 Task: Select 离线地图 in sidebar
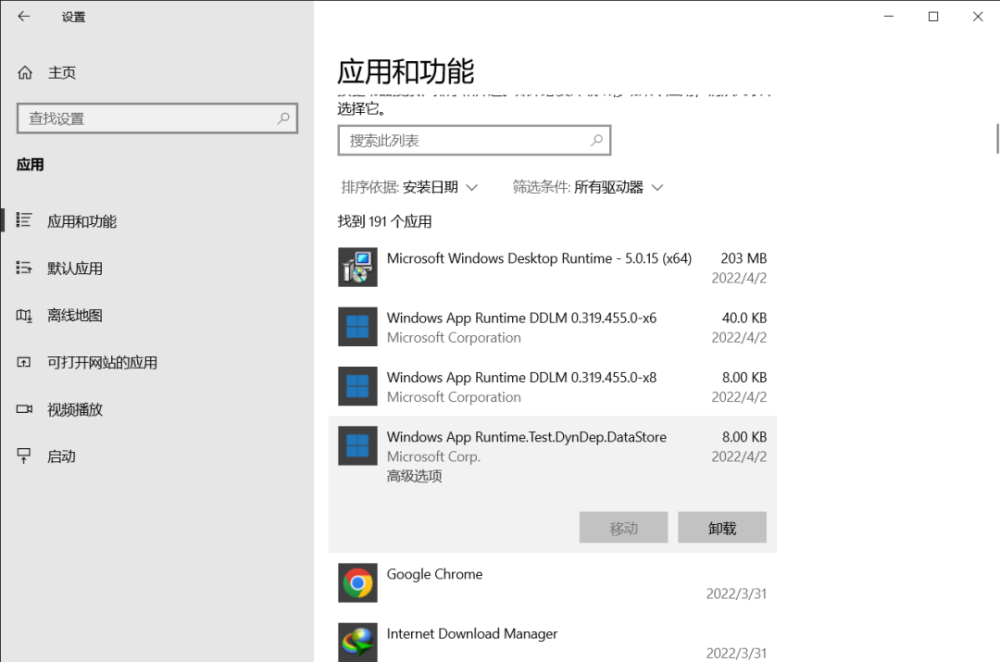coord(75,316)
